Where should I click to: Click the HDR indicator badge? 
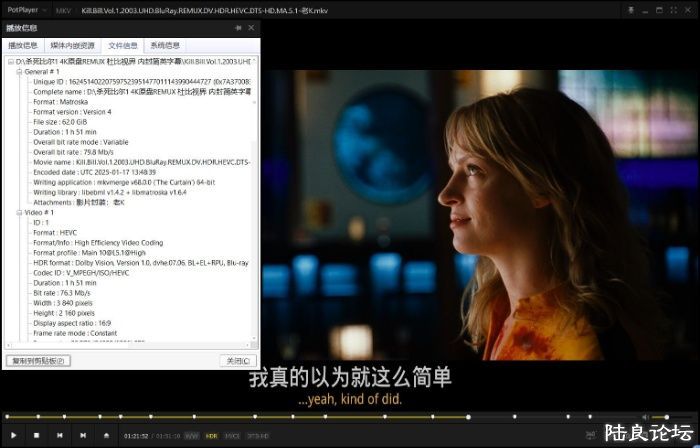click(x=211, y=435)
